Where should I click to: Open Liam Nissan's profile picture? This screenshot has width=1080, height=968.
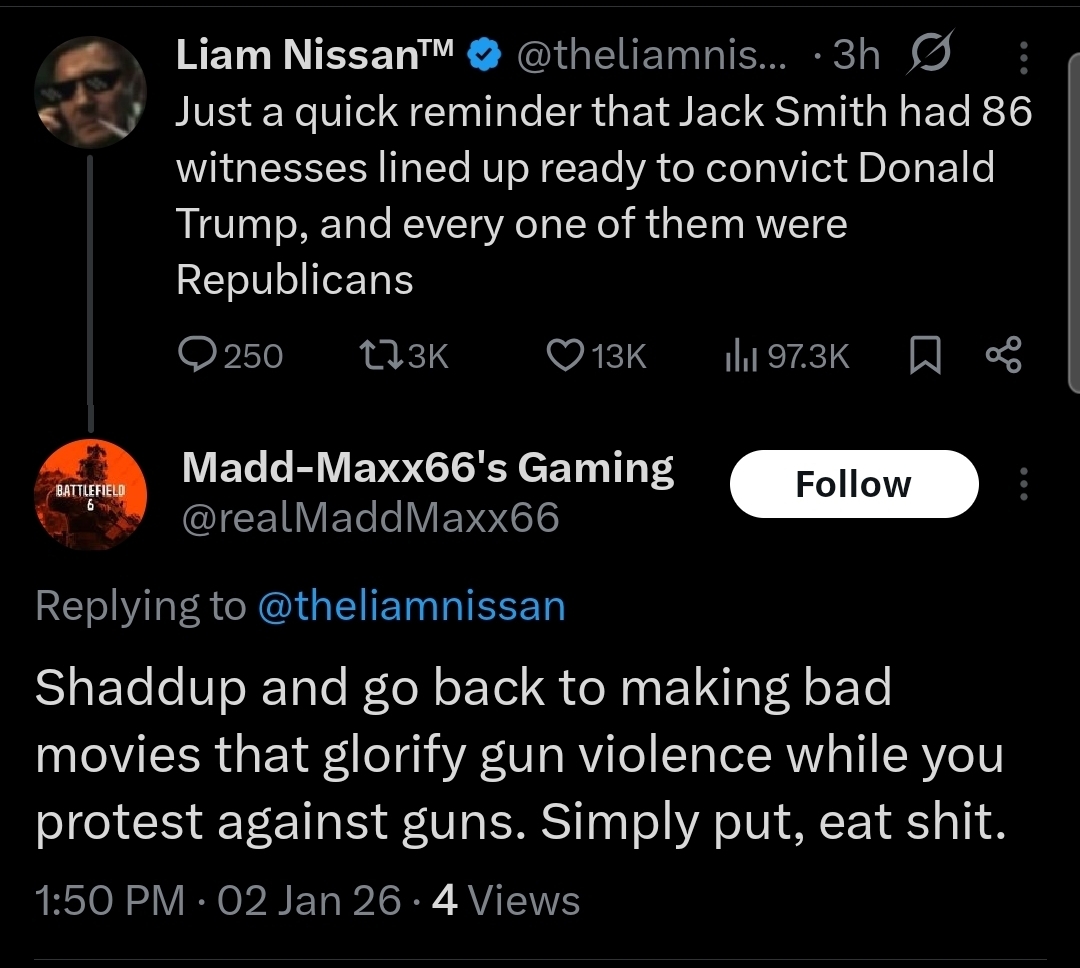[x=91, y=92]
